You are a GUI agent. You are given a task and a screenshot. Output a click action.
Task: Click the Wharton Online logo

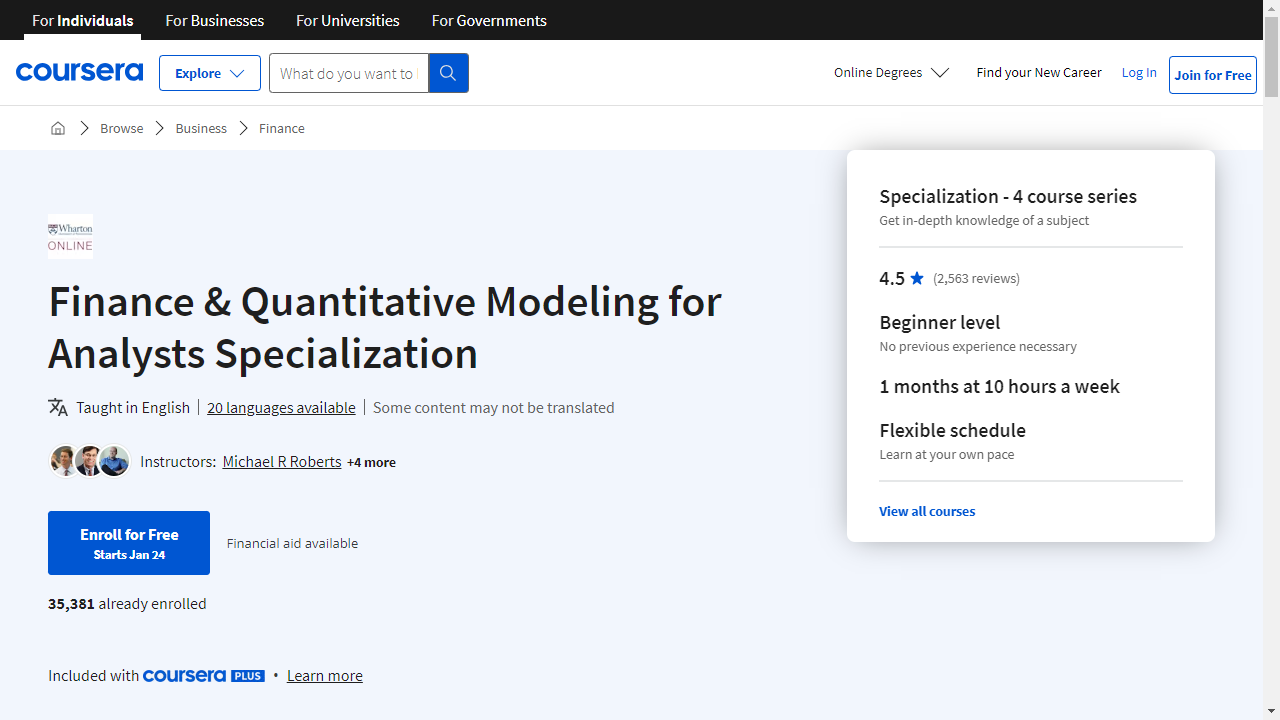pyautogui.click(x=70, y=237)
